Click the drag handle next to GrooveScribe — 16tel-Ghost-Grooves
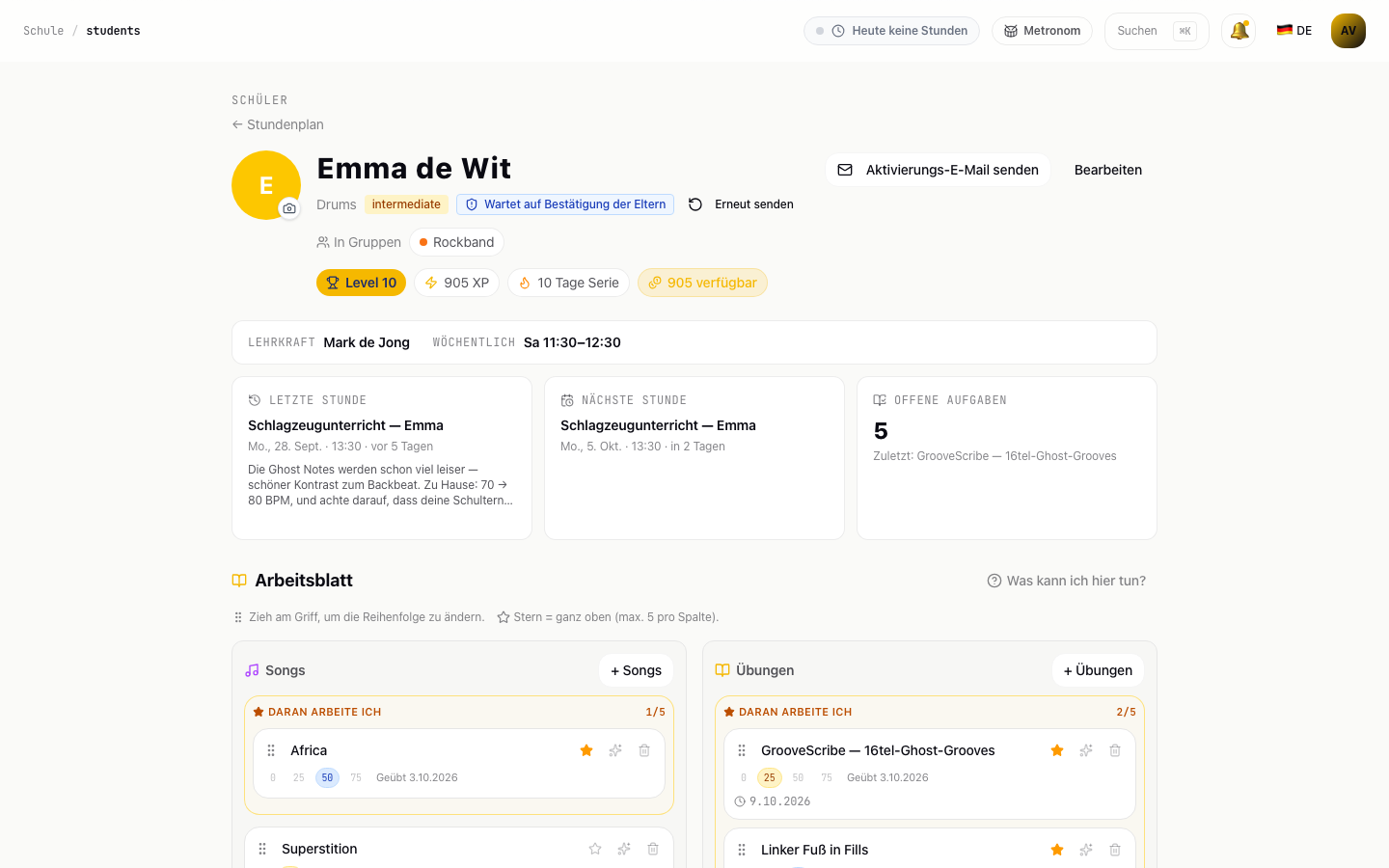Screen dimensions: 1389x868 (x=742, y=750)
